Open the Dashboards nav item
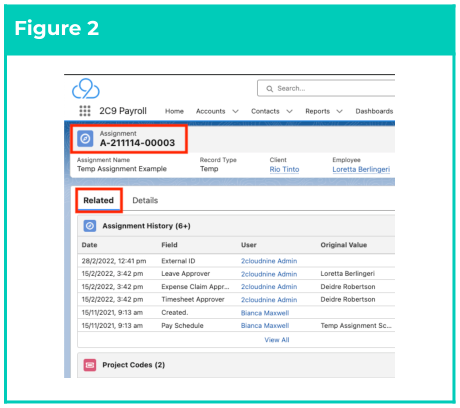The height and width of the screenshot is (408, 460). click(x=374, y=111)
